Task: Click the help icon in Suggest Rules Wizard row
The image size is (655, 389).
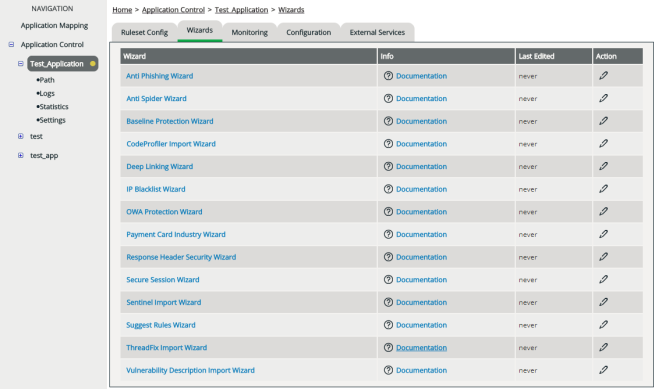Action: click(388, 325)
